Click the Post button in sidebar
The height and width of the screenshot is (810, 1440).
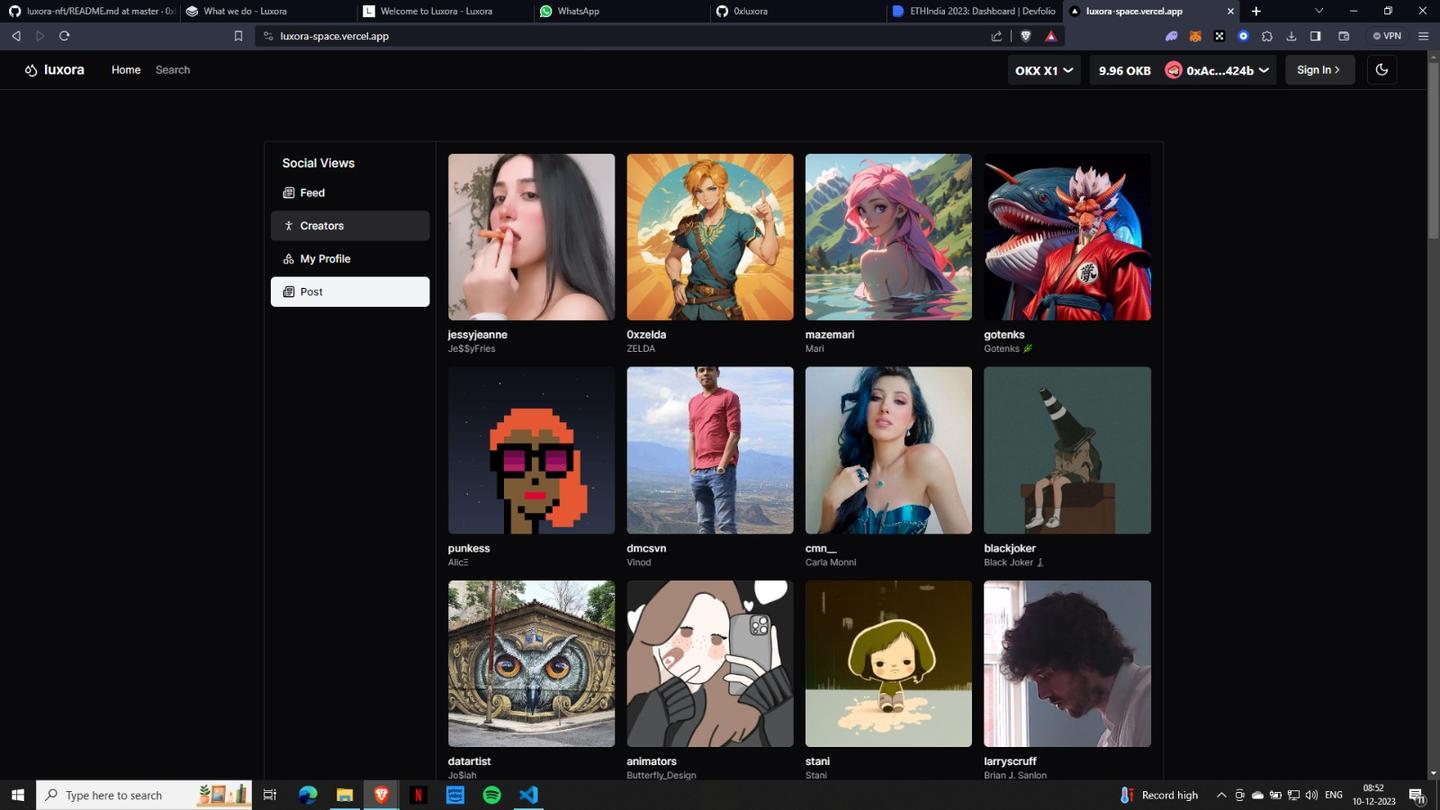point(350,292)
